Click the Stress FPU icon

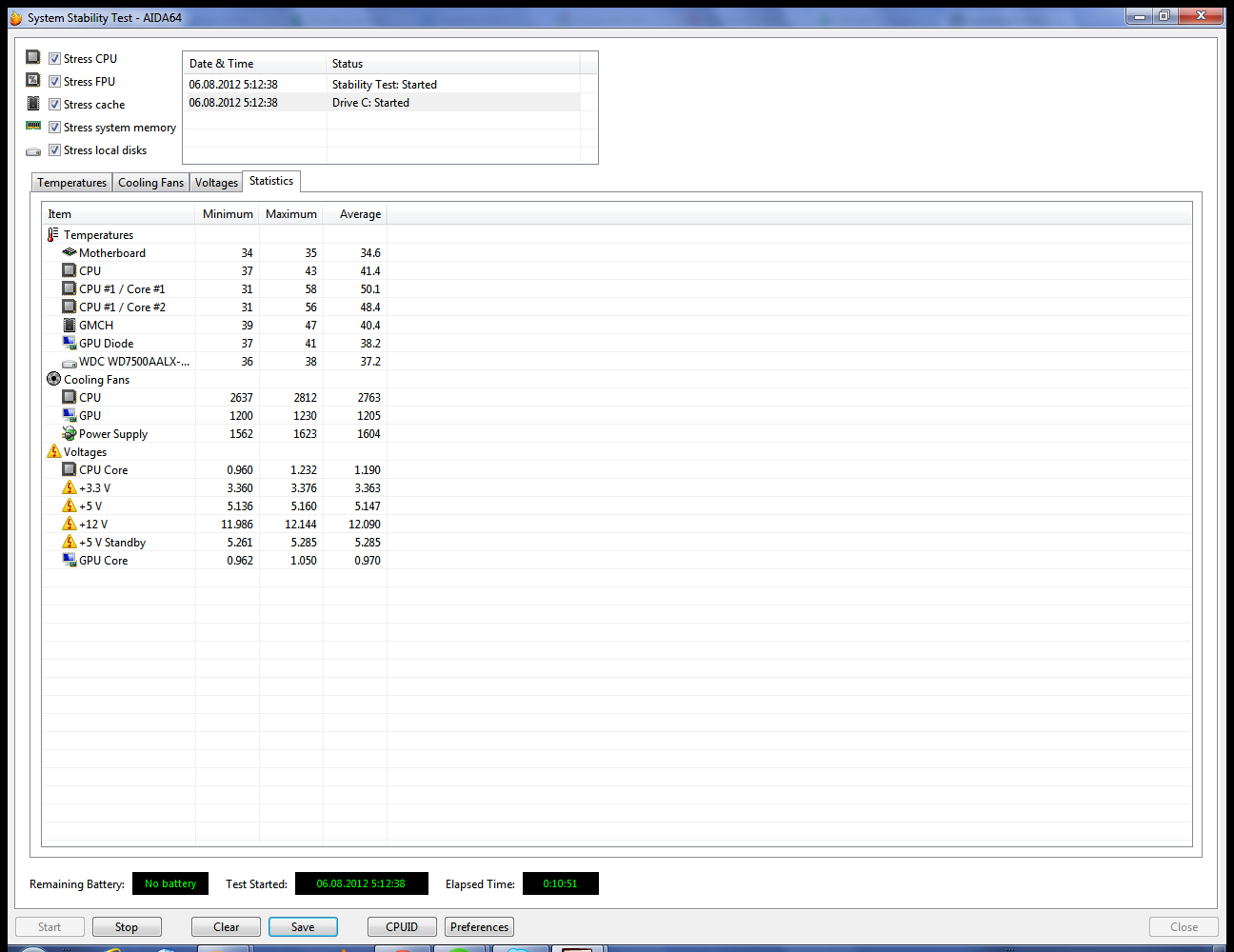pos(33,80)
